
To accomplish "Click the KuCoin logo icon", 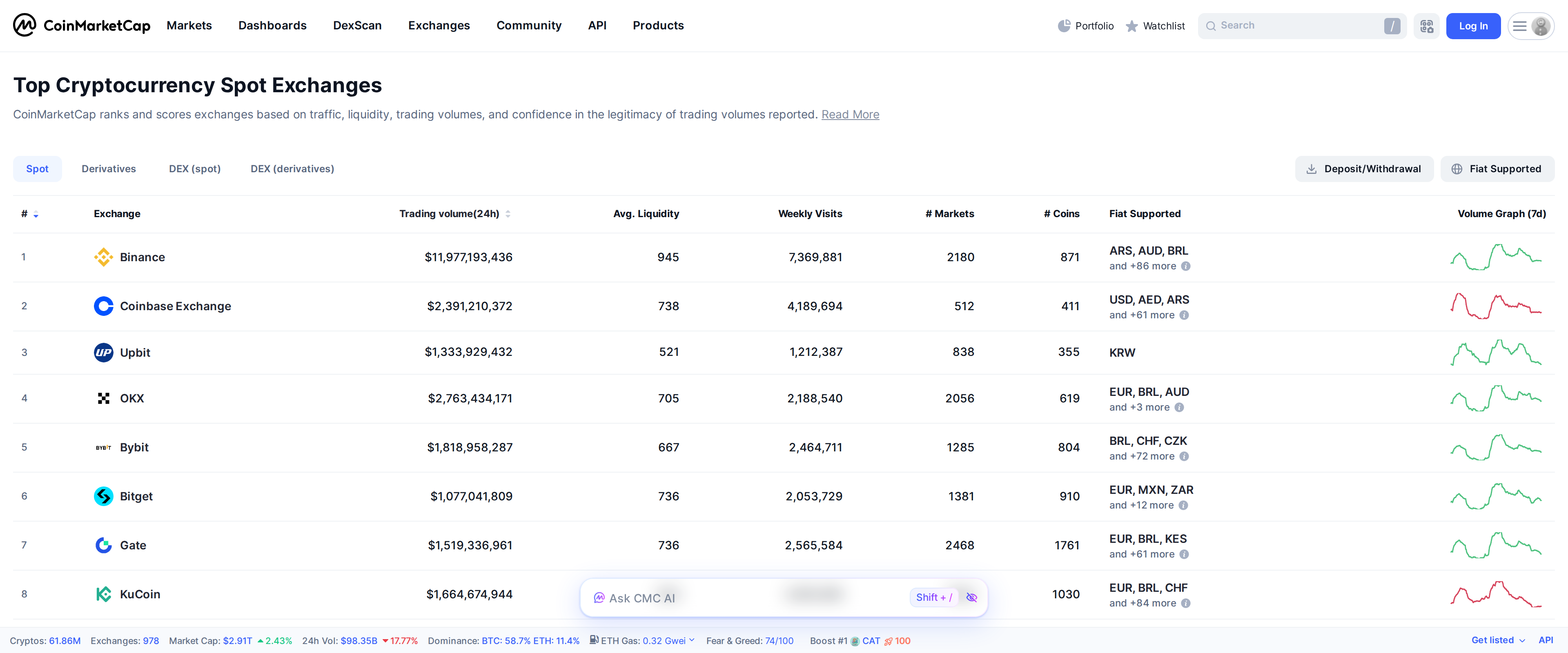I will [103, 594].
